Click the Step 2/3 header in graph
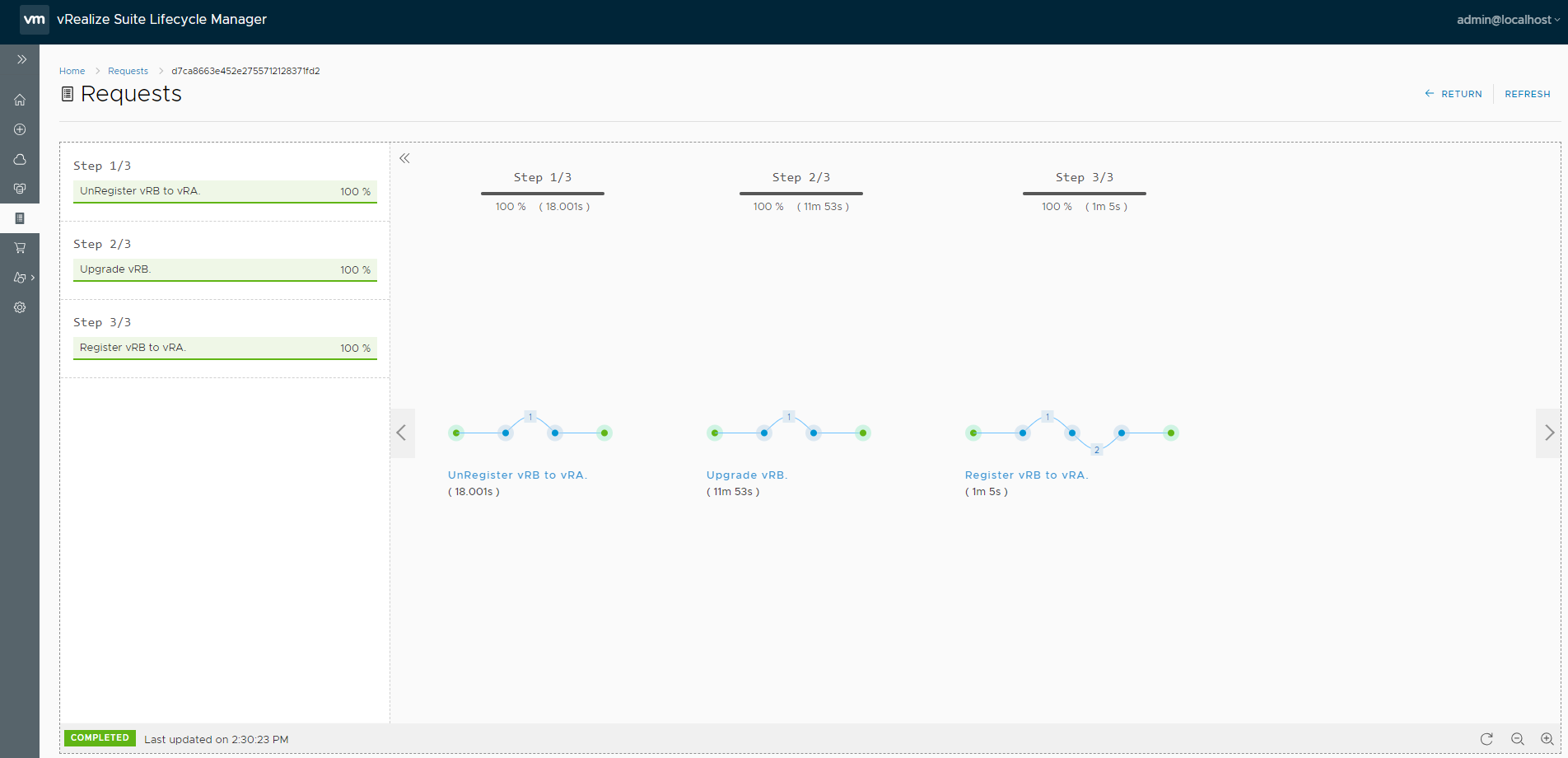This screenshot has width=1568, height=758. click(x=801, y=177)
